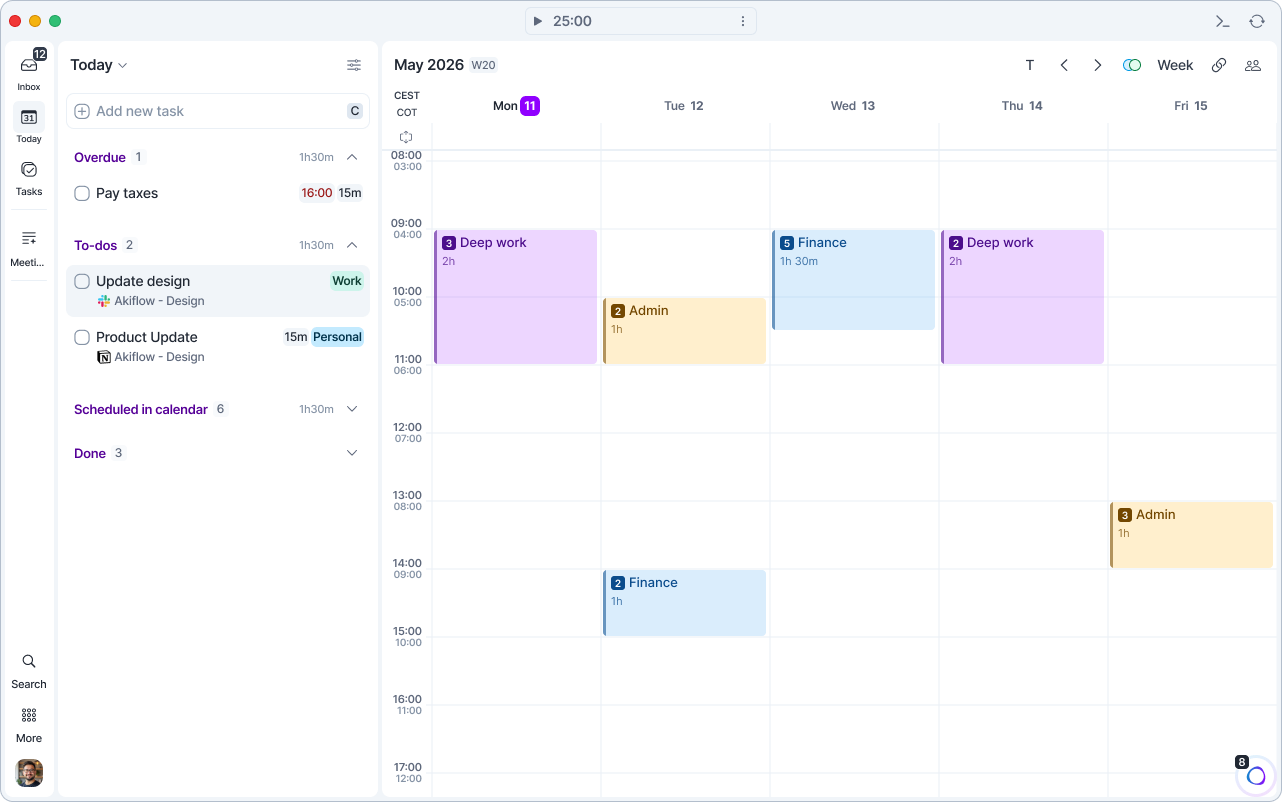Expand Scheduled in calendar section
Image resolution: width=1282 pixels, height=802 pixels.
coord(352,409)
